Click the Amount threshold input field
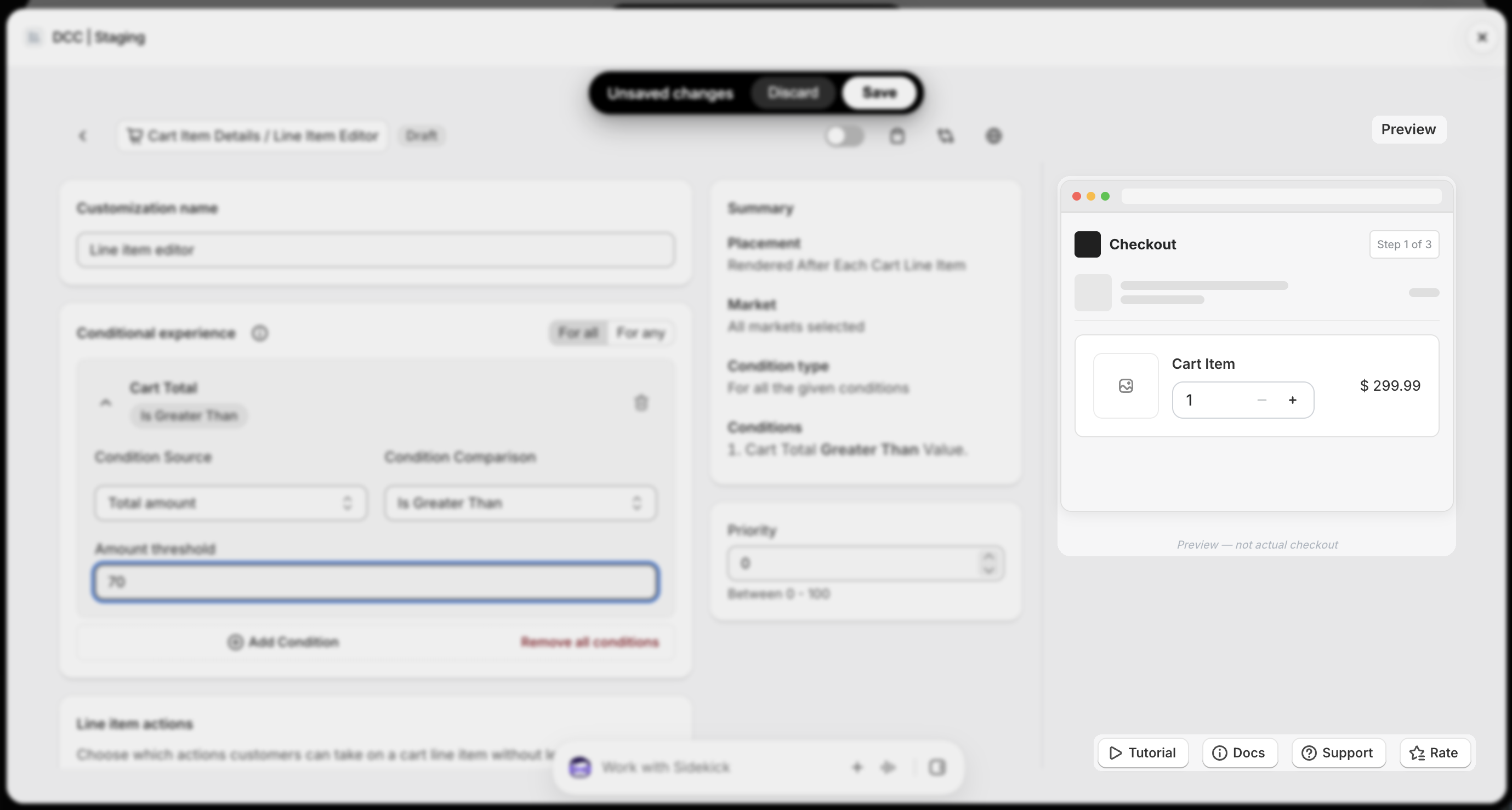 376,581
